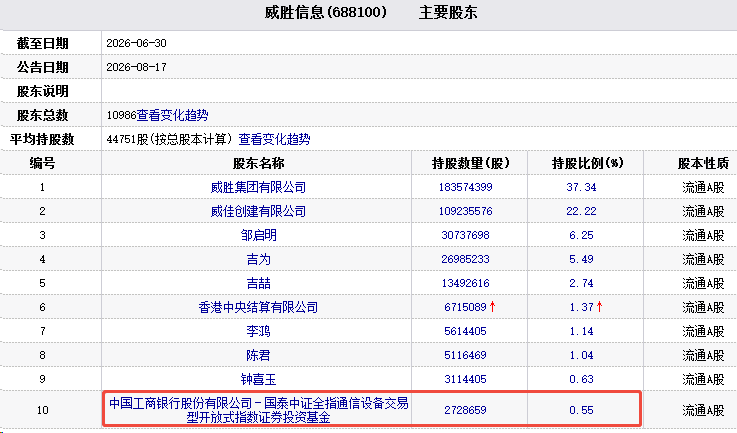Click 平均持股数 row label
The image size is (737, 433).
(42, 139)
